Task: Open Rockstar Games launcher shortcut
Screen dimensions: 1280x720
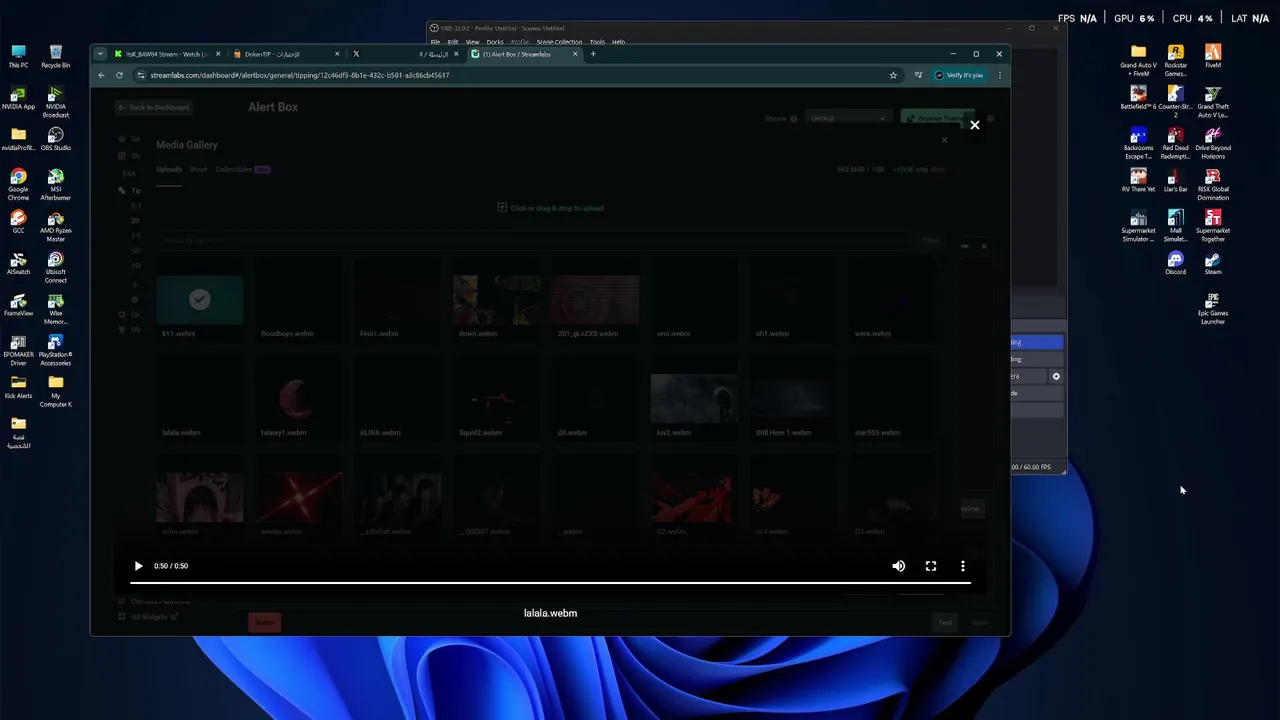Action: point(1175,60)
